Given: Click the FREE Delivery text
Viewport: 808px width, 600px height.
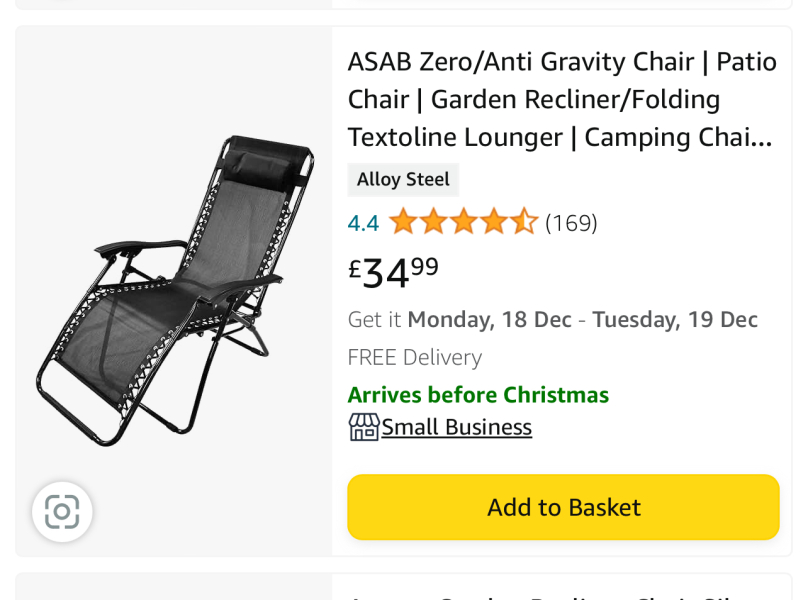Looking at the screenshot, I should (414, 357).
